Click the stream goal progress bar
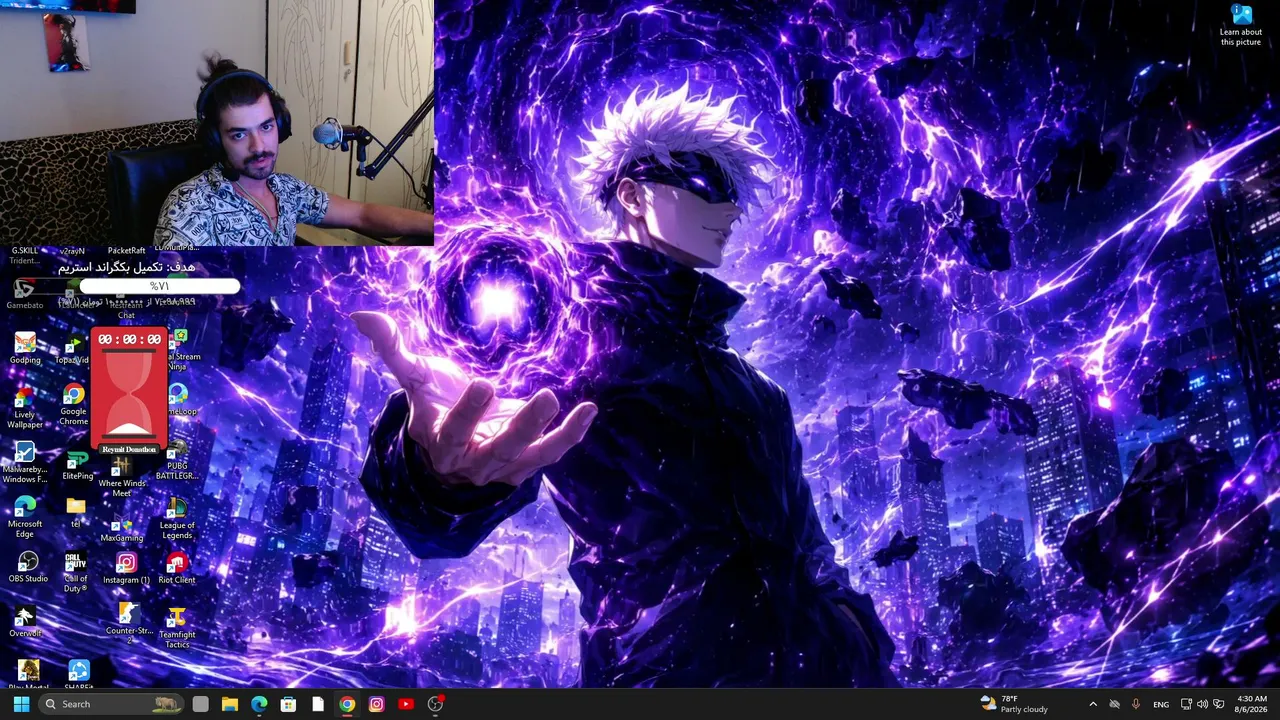Image resolution: width=1280 pixels, height=720 pixels. tap(160, 286)
